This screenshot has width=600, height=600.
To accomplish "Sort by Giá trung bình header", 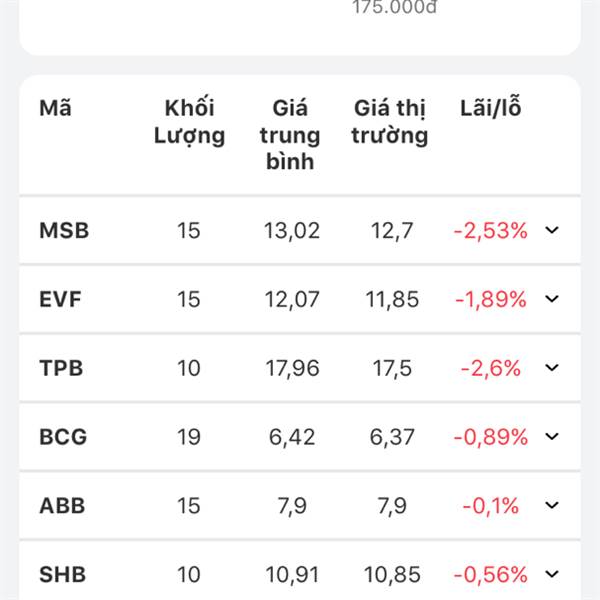I will click(290, 135).
